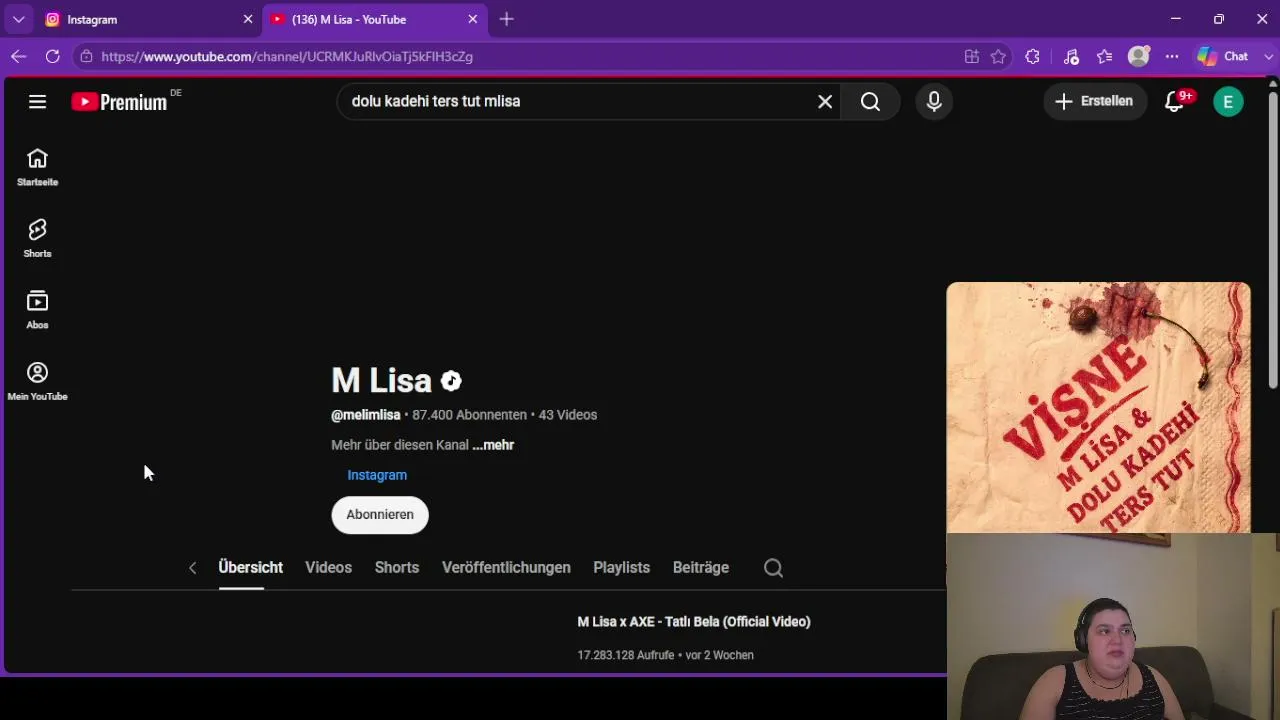
Task: Open Shorts in the sidebar
Action: (x=37, y=239)
